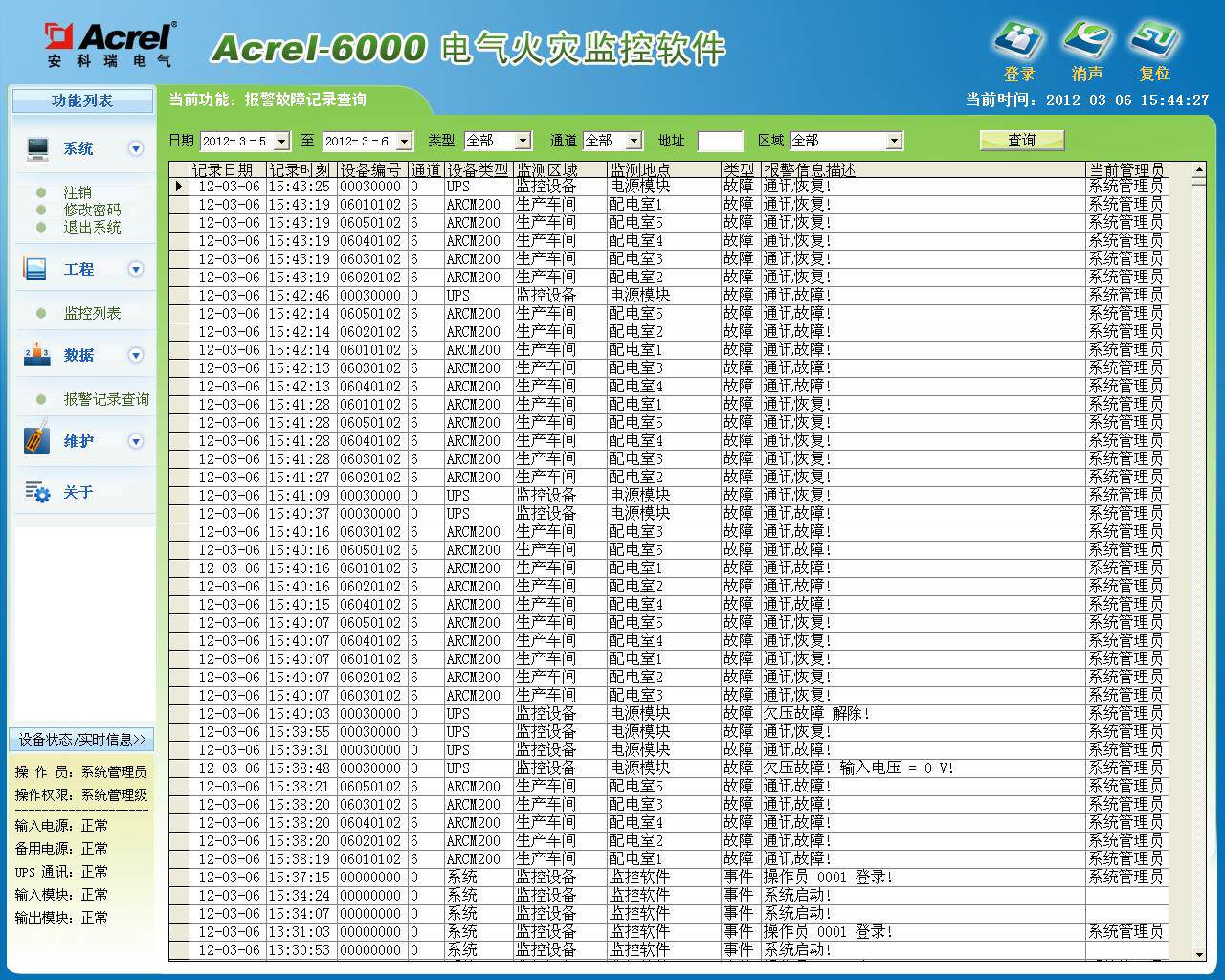Collapse the 工程 section chevron

click(136, 269)
